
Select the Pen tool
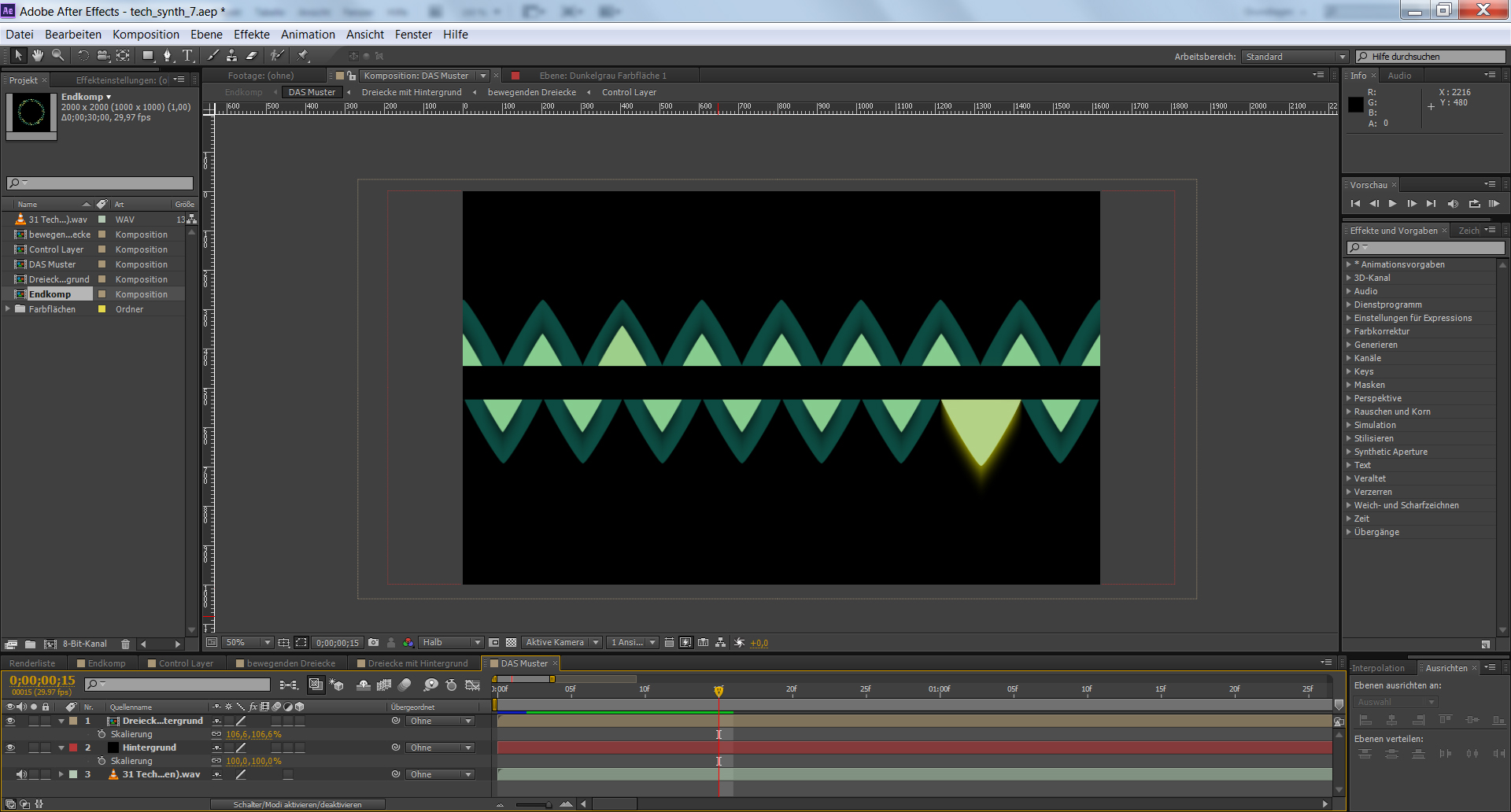coord(167,56)
